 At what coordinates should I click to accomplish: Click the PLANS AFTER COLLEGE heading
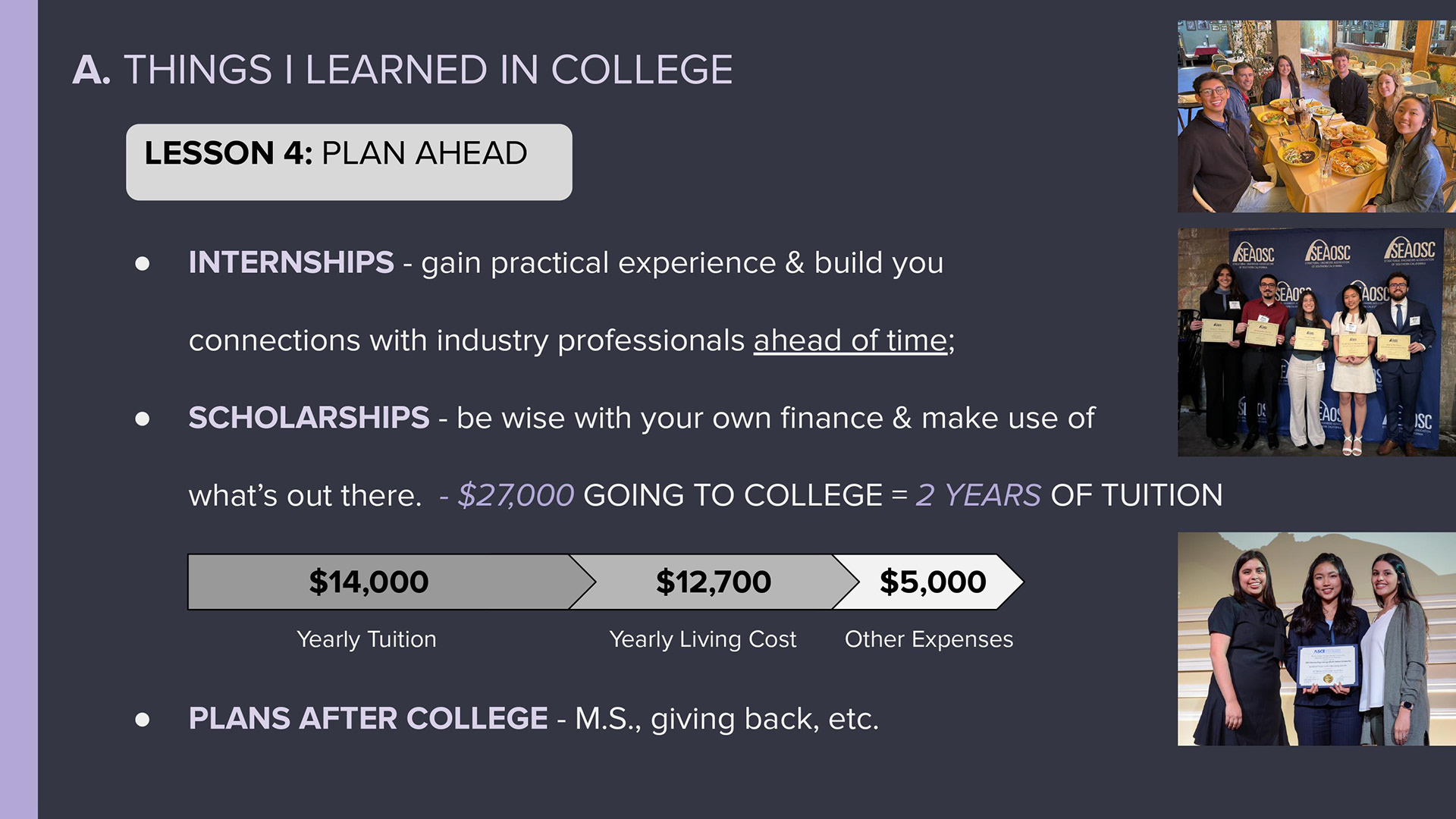[x=368, y=718]
